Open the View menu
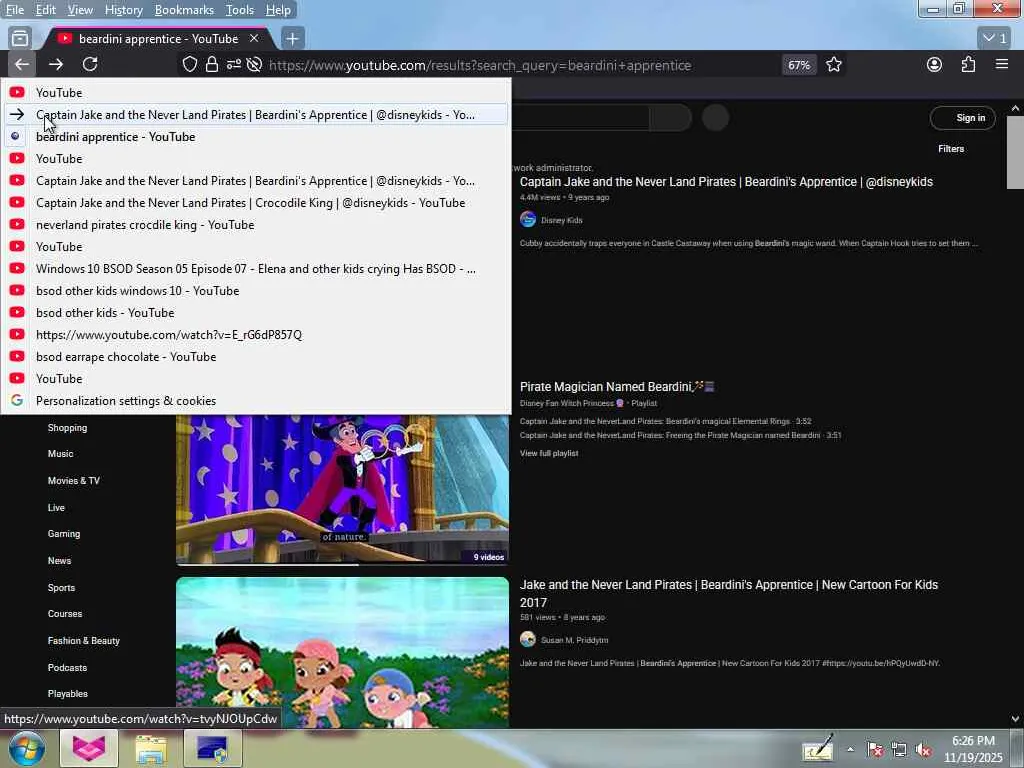This screenshot has width=1024, height=768. 80,10
